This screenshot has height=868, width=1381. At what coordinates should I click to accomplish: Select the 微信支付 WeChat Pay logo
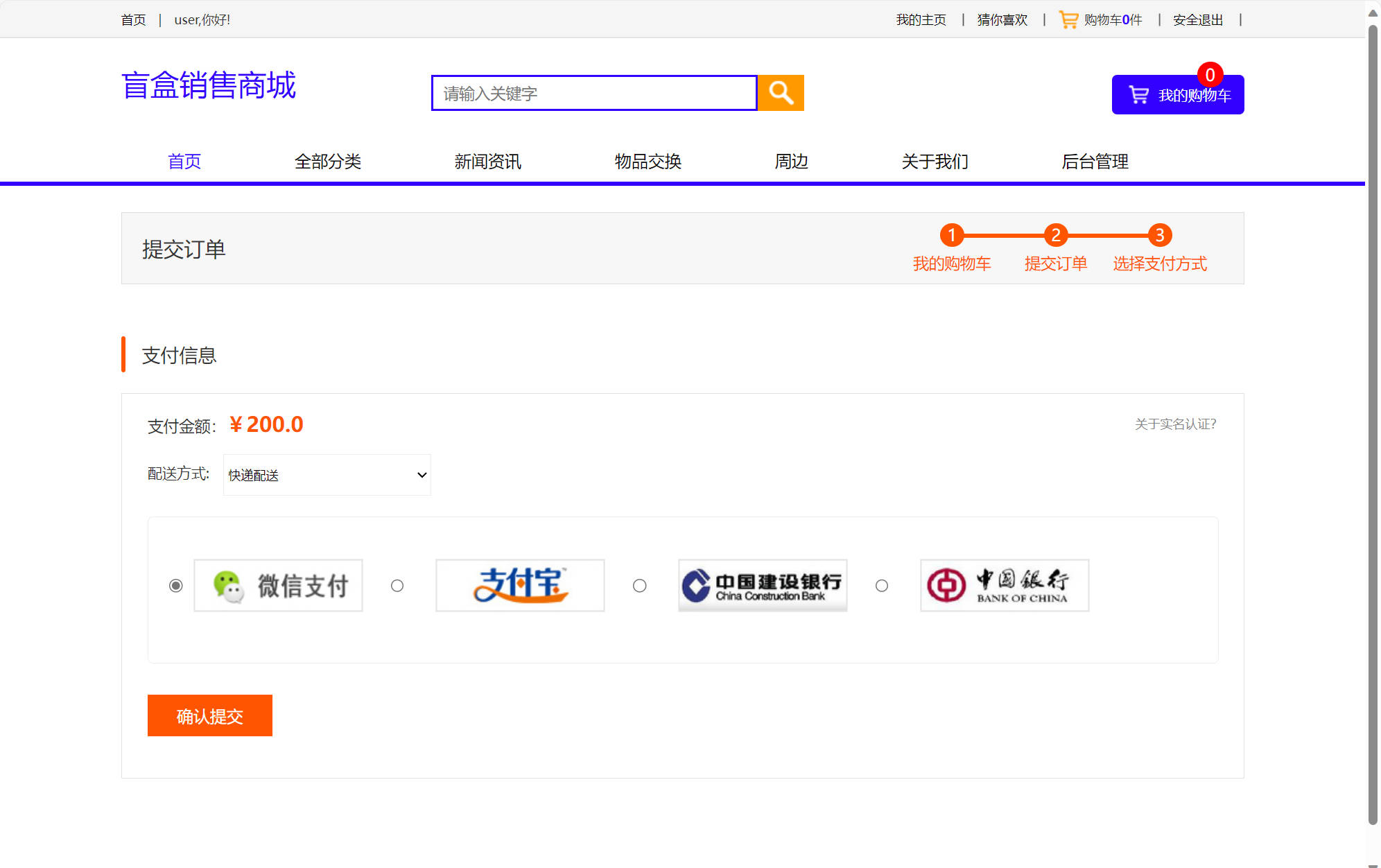click(277, 585)
